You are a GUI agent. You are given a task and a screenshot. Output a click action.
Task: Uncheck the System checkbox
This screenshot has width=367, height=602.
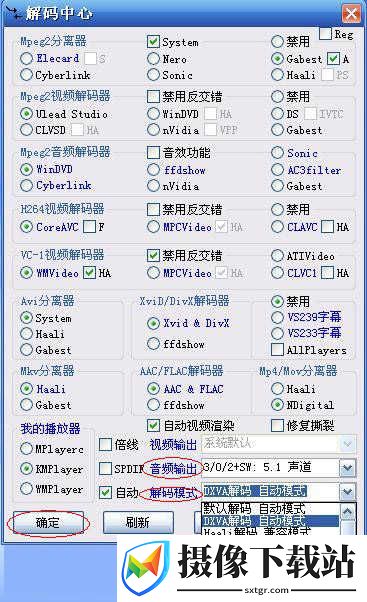153,41
